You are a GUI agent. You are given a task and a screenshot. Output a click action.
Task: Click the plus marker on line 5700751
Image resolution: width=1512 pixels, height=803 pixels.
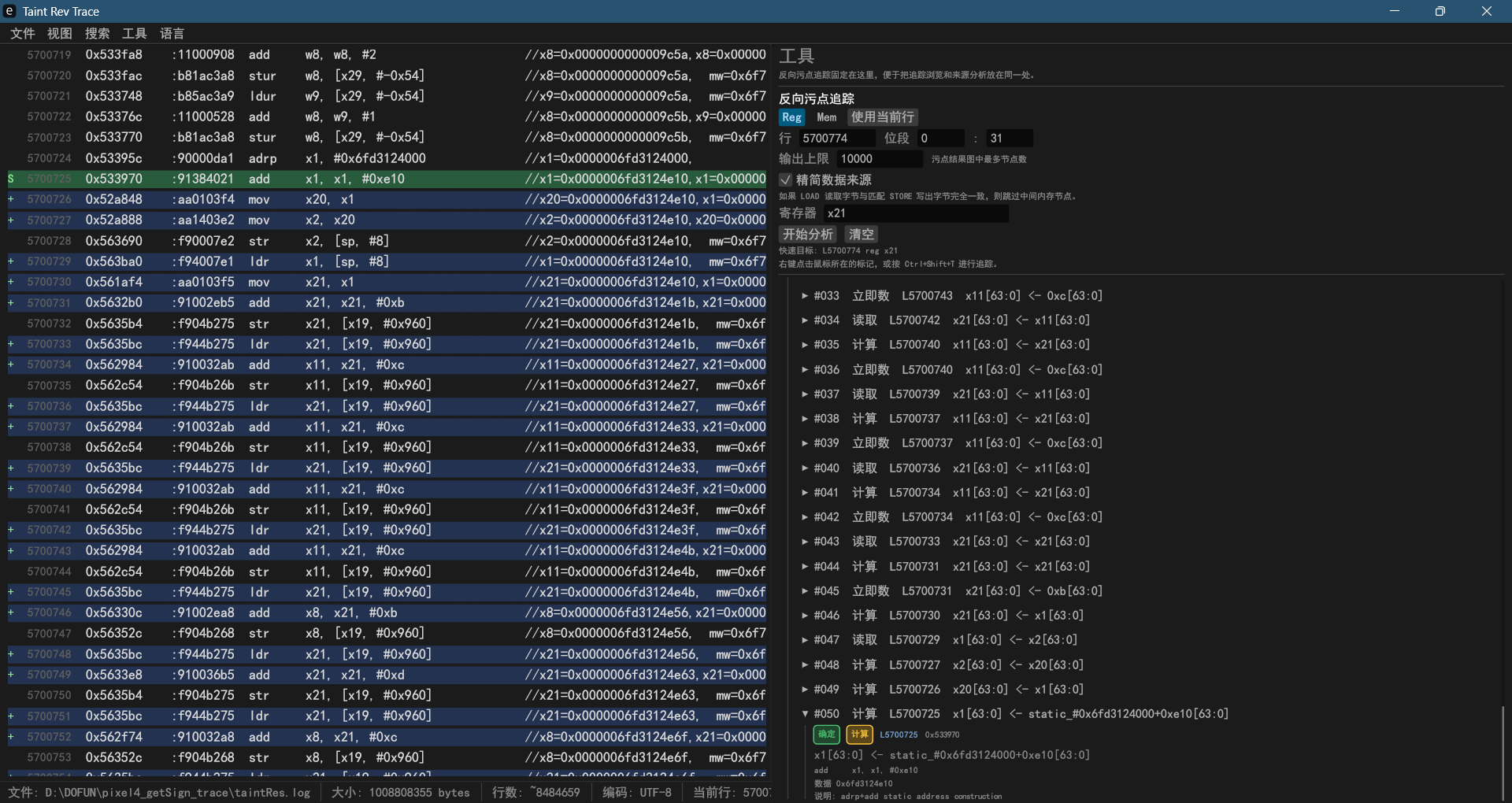pyautogui.click(x=11, y=716)
